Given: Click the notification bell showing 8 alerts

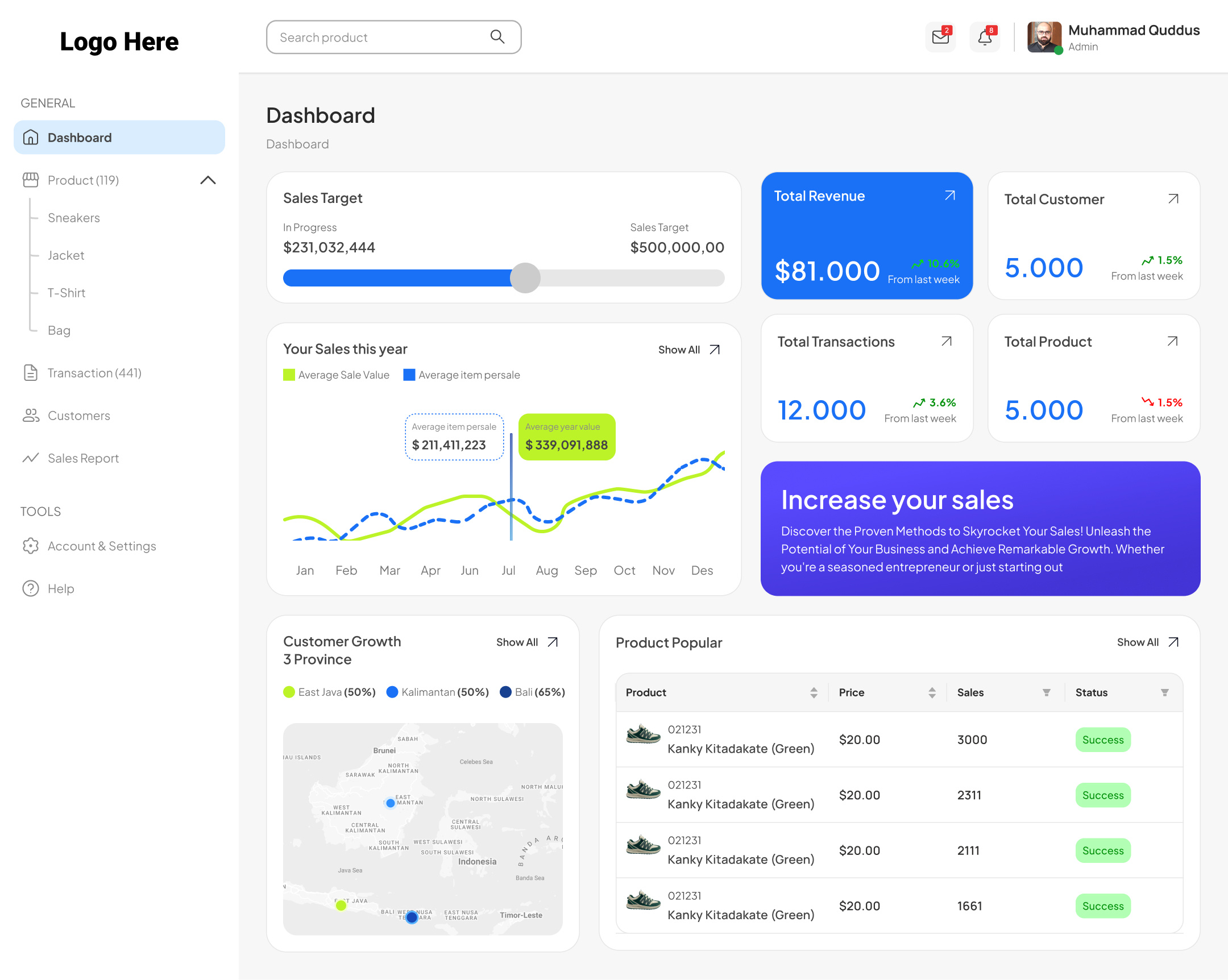Looking at the screenshot, I should click(984, 37).
